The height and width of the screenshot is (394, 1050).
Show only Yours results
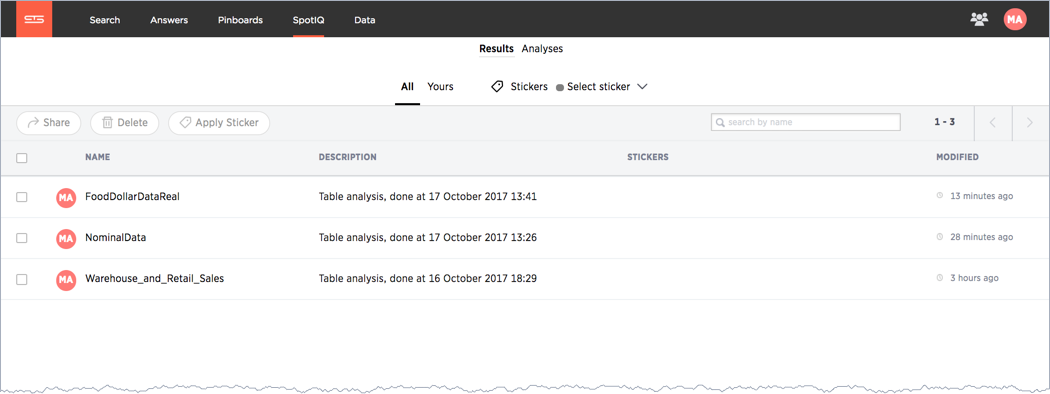(441, 86)
